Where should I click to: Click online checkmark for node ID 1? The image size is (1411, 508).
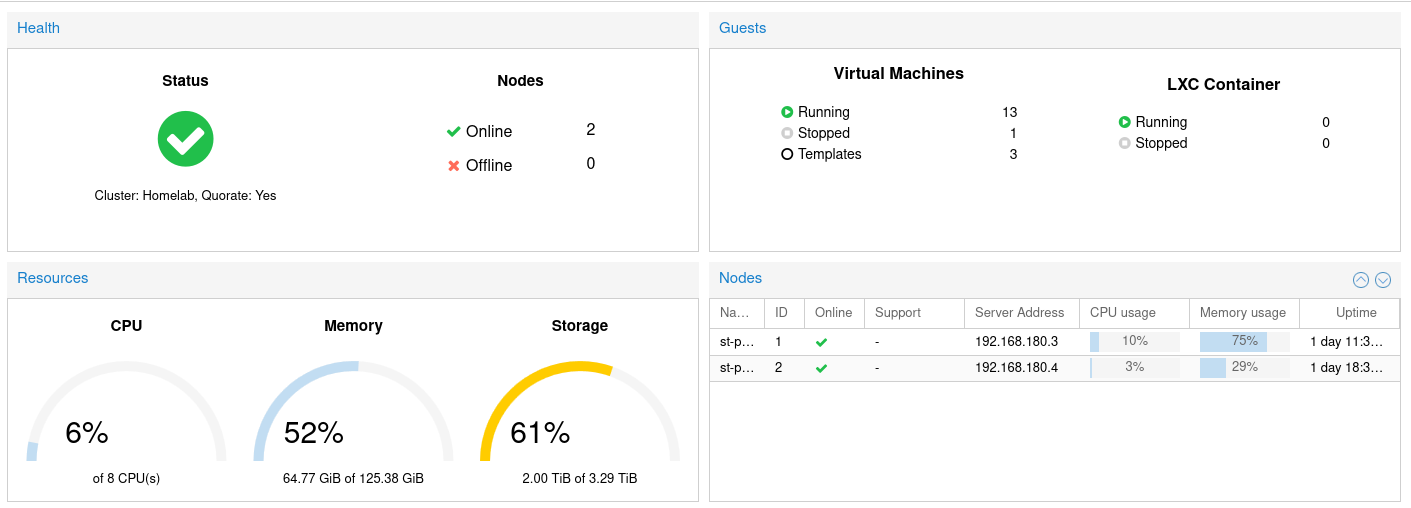821,342
